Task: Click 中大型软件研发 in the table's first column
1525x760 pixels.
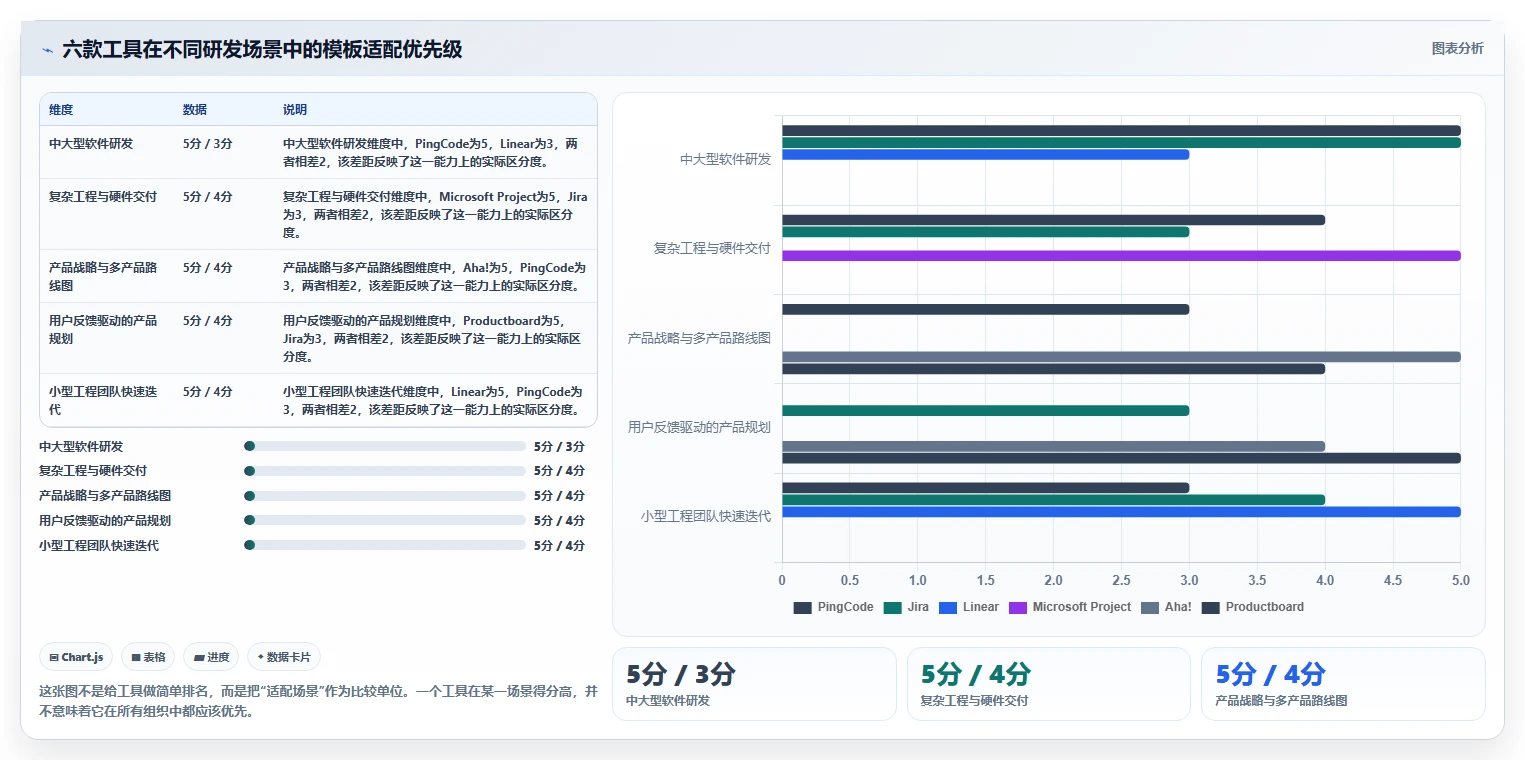Action: (x=91, y=144)
